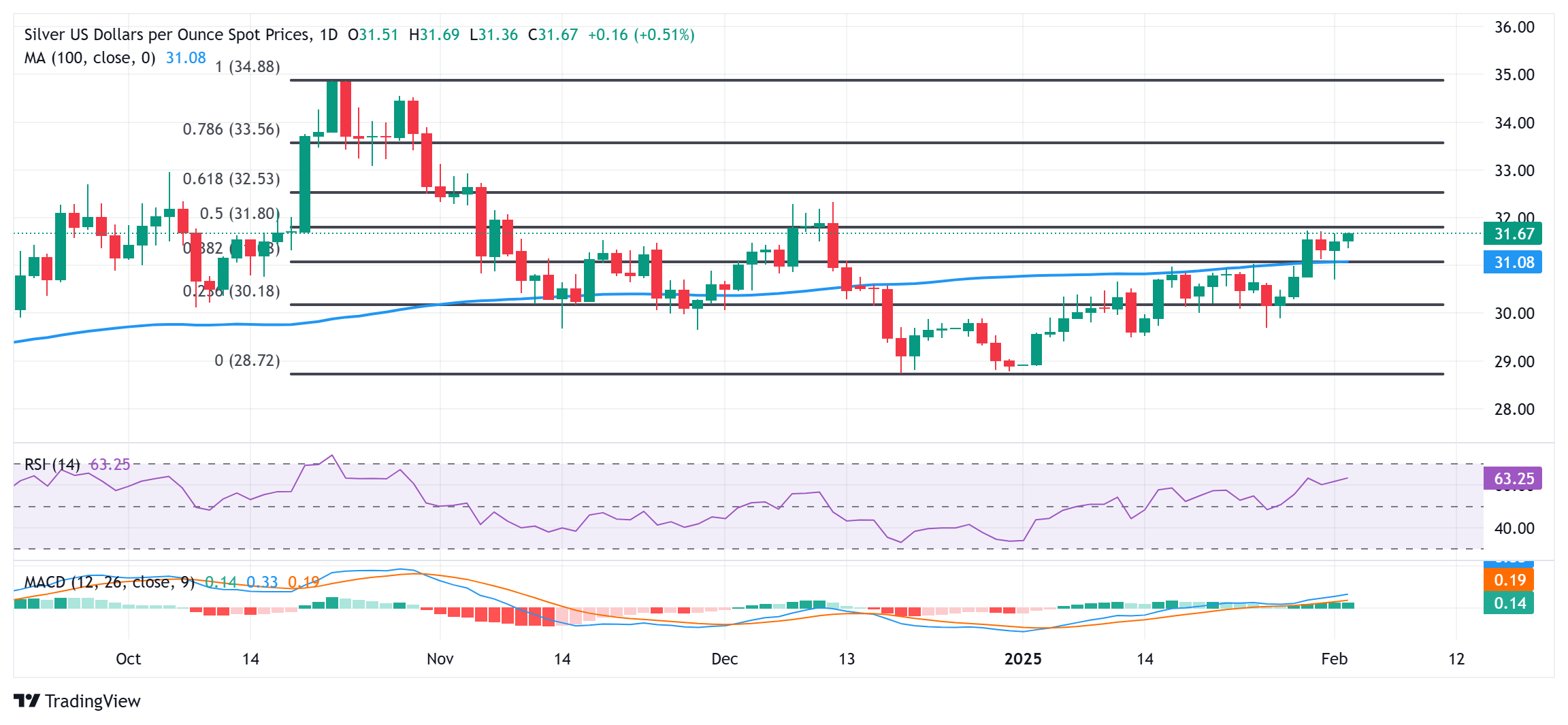
Task: Click the 0.5 (31.80) Fibonacci level label
Action: coord(240,214)
